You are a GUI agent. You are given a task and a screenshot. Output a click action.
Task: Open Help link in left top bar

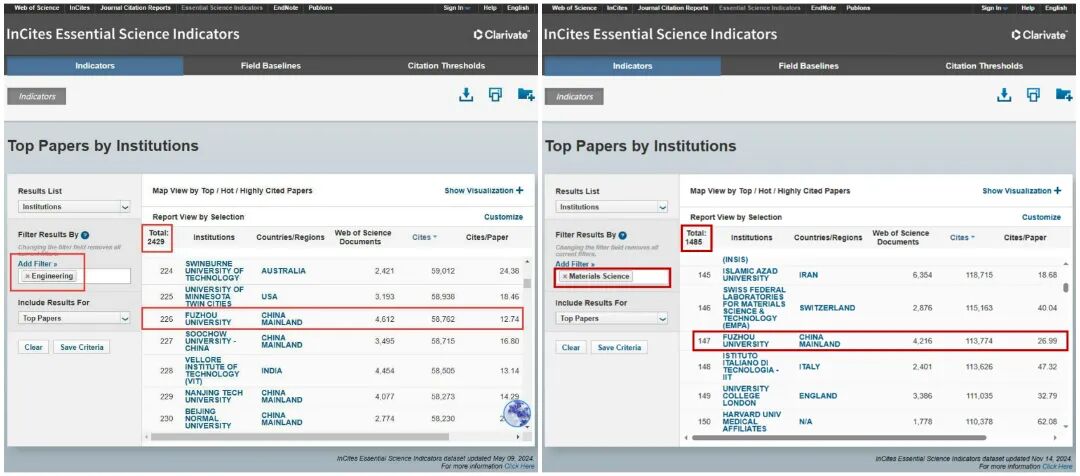490,8
